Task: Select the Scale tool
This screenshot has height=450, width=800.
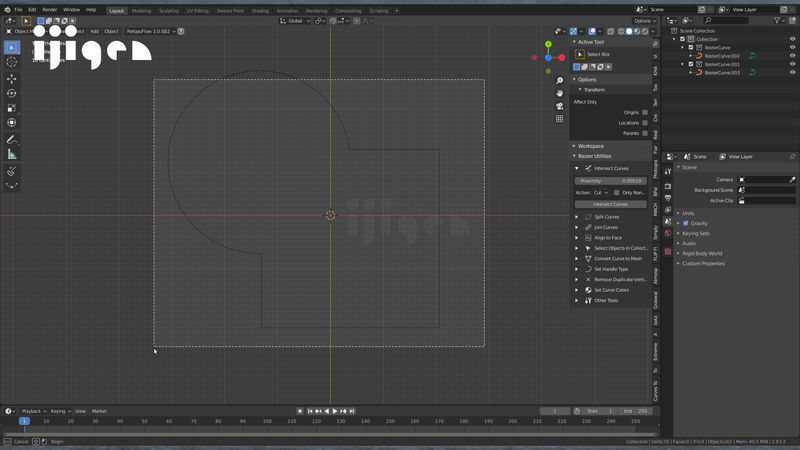Action: [12, 108]
